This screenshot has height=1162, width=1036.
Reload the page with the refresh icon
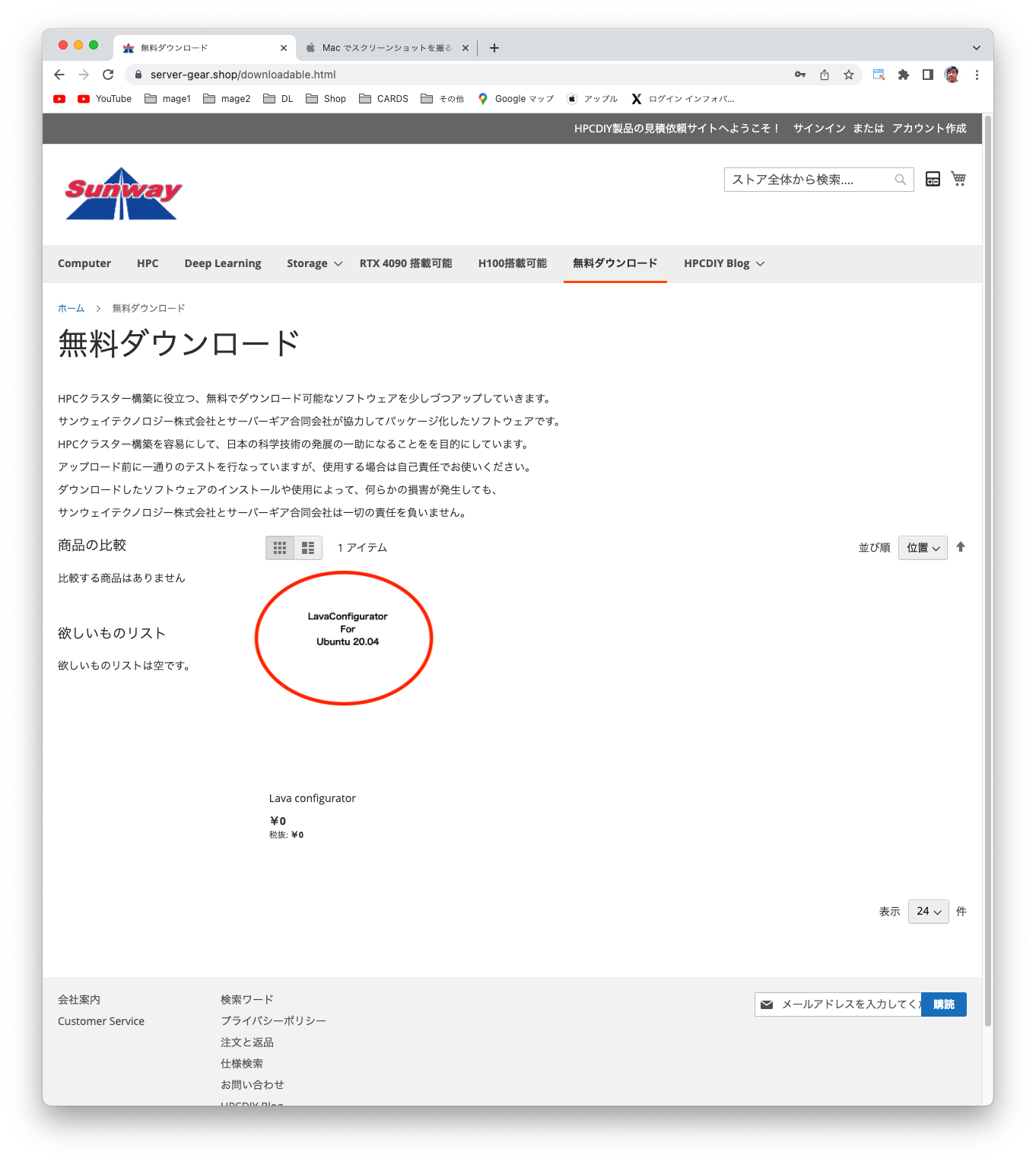point(108,75)
